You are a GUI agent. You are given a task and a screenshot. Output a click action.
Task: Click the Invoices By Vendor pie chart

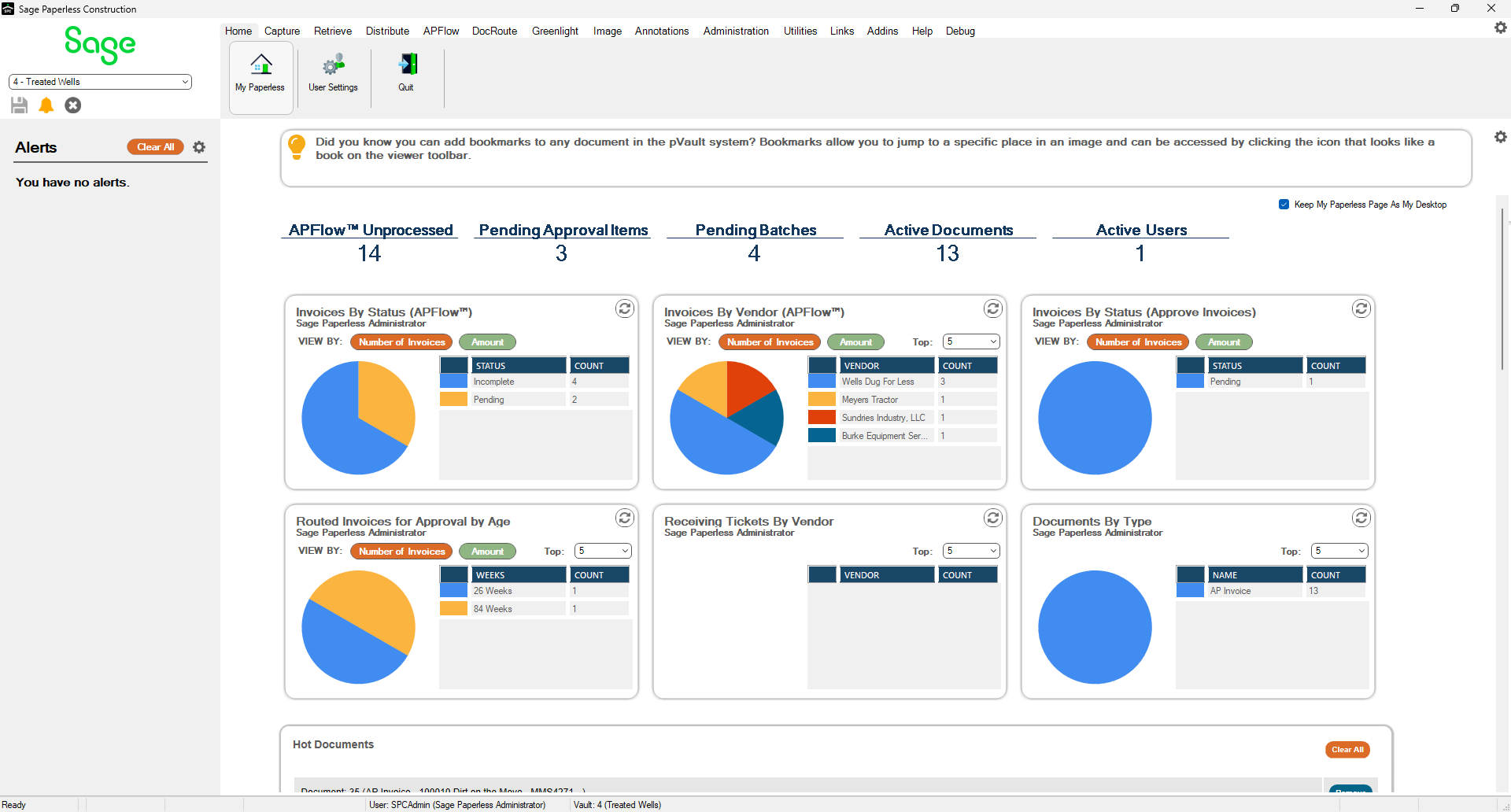click(726, 418)
